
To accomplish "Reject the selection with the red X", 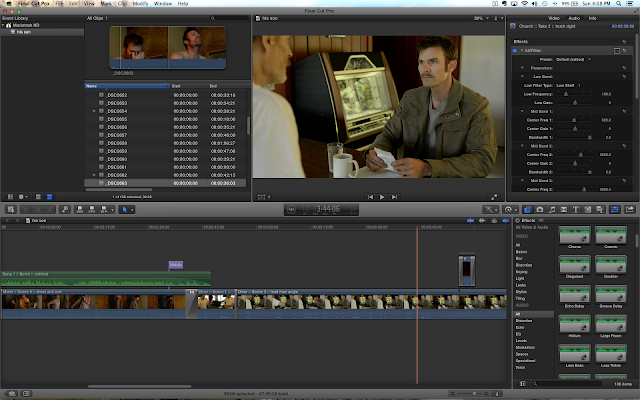I will point(49,209).
